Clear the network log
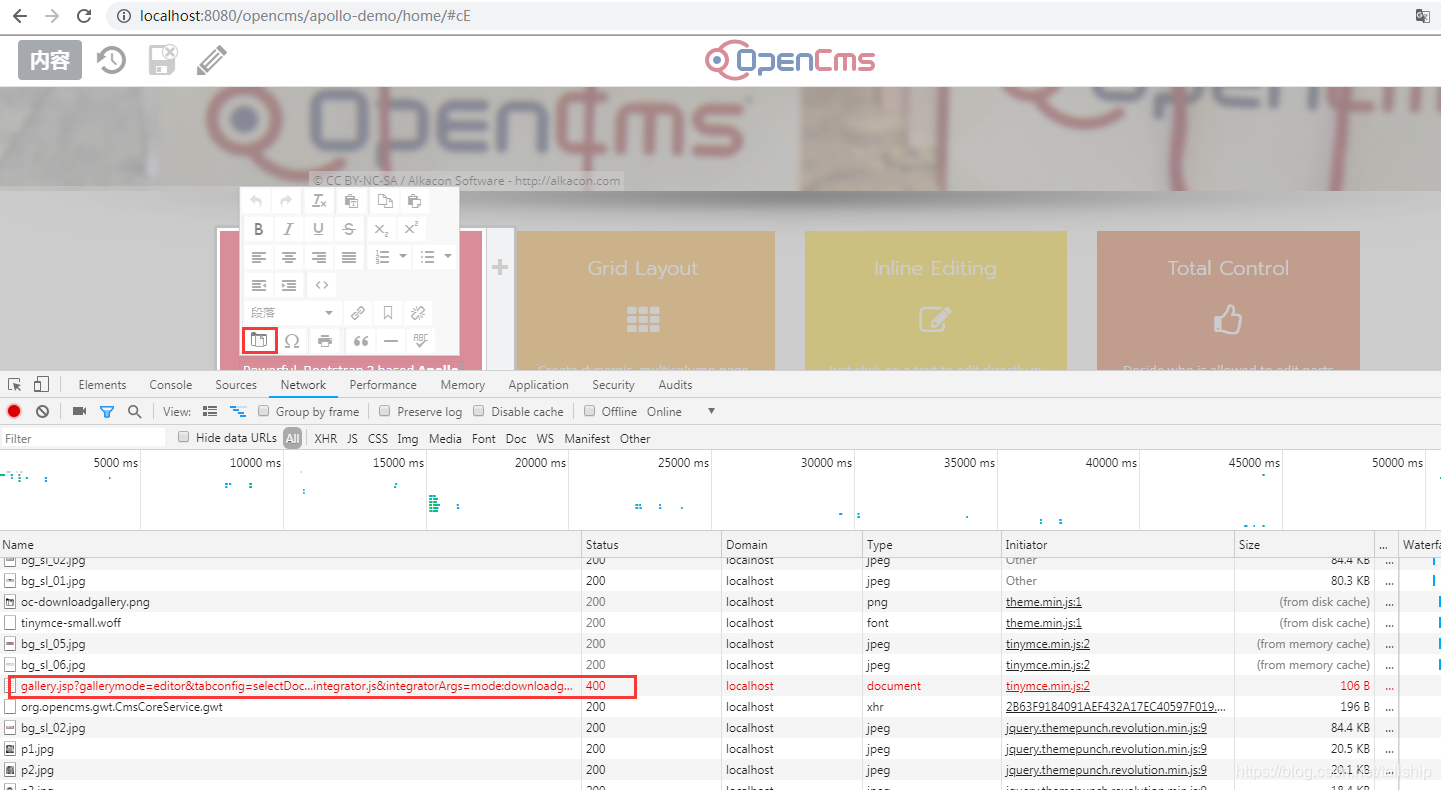 click(x=42, y=411)
